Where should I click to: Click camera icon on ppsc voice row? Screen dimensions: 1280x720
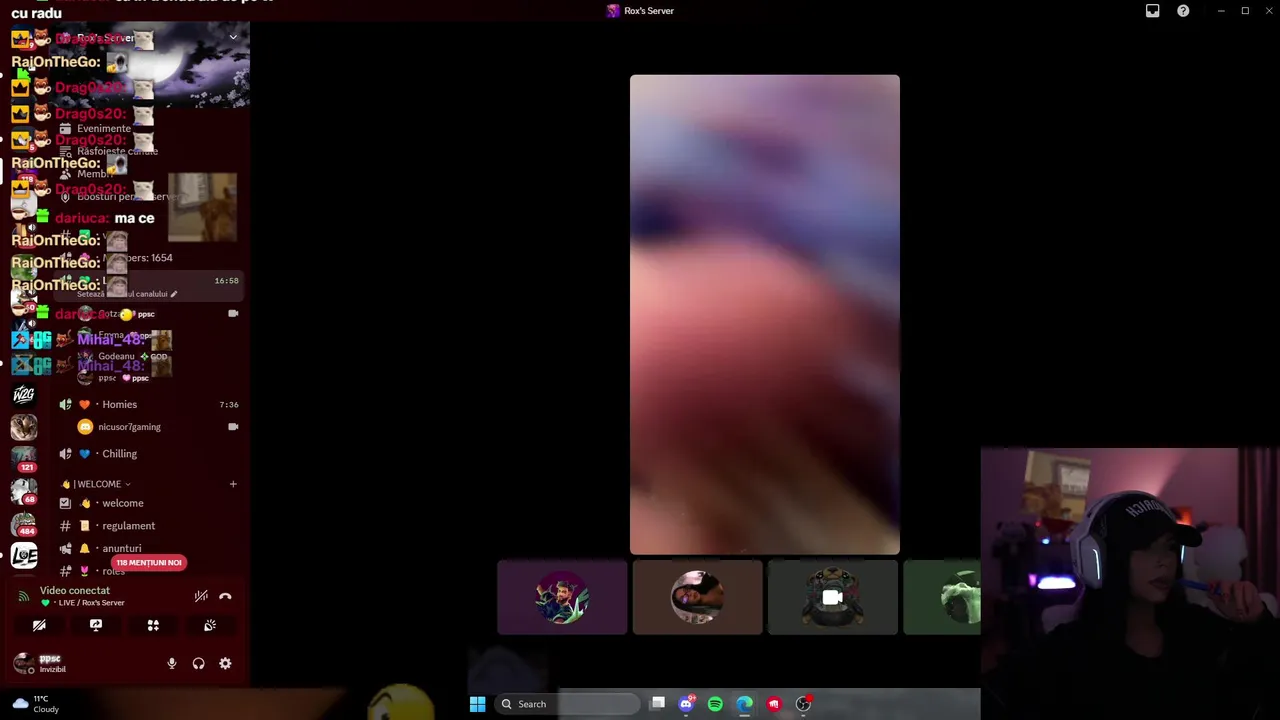(233, 314)
